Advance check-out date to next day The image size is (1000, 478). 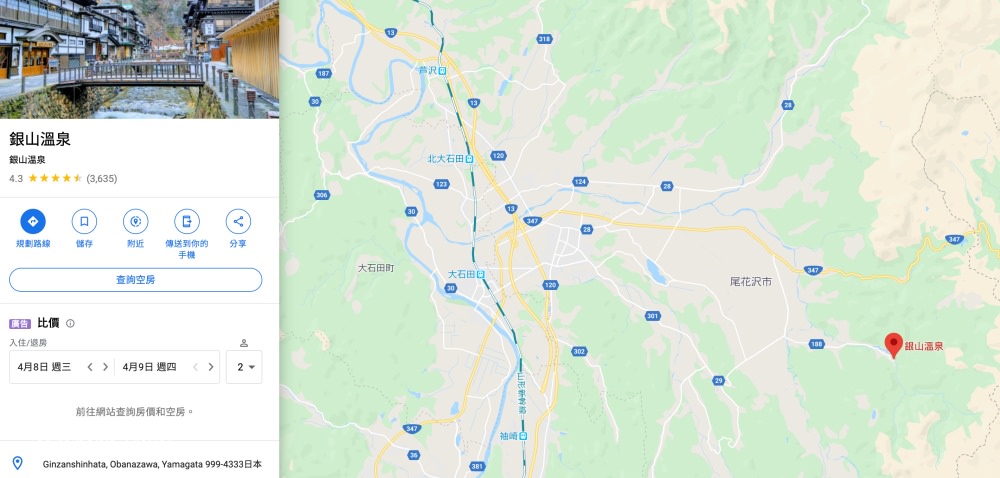point(210,367)
